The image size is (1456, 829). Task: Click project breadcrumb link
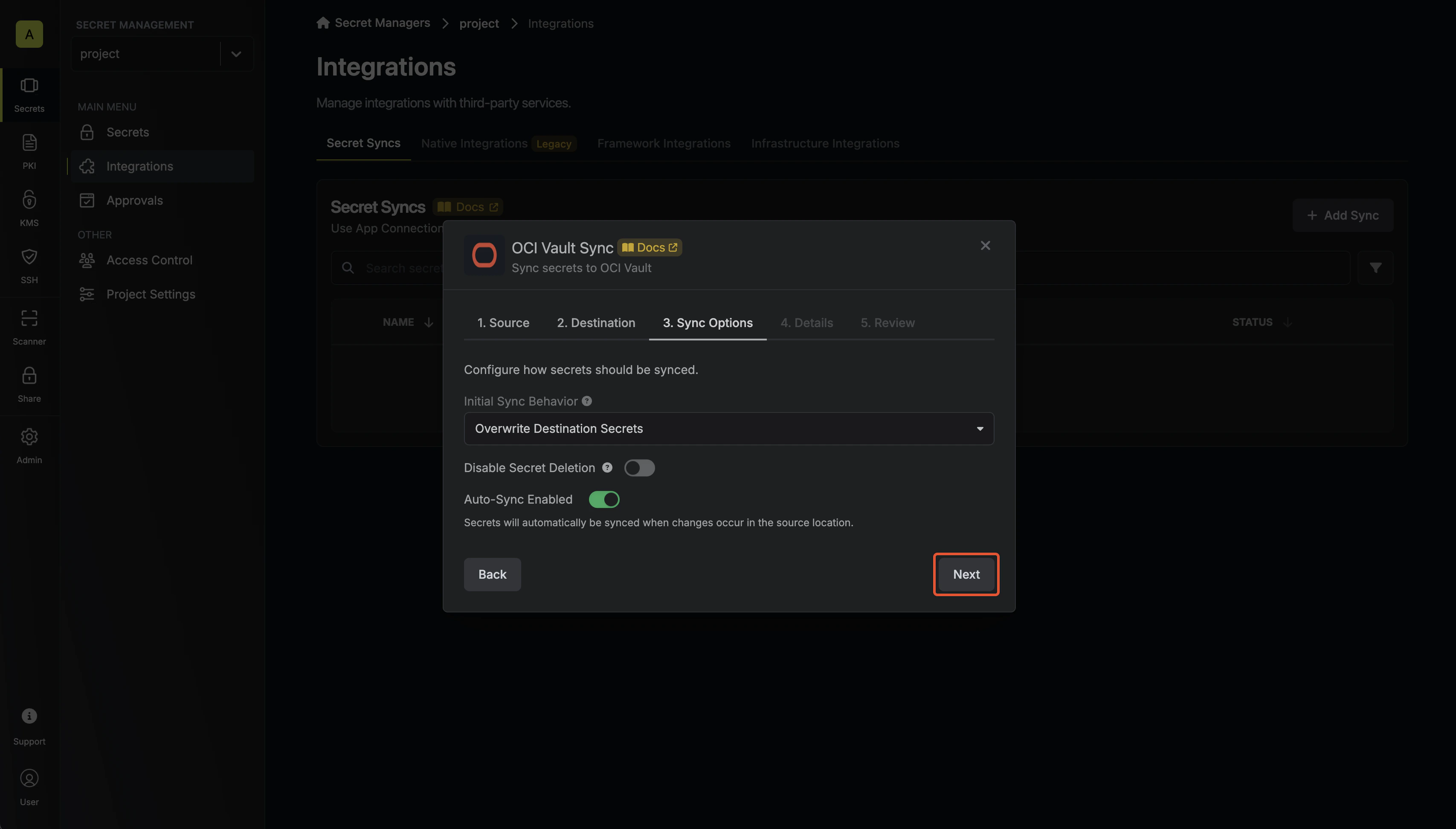click(x=479, y=23)
